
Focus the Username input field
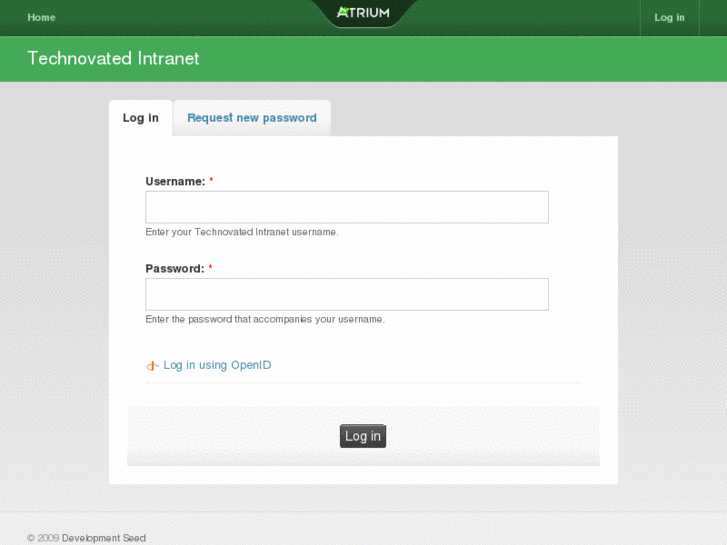point(347,207)
